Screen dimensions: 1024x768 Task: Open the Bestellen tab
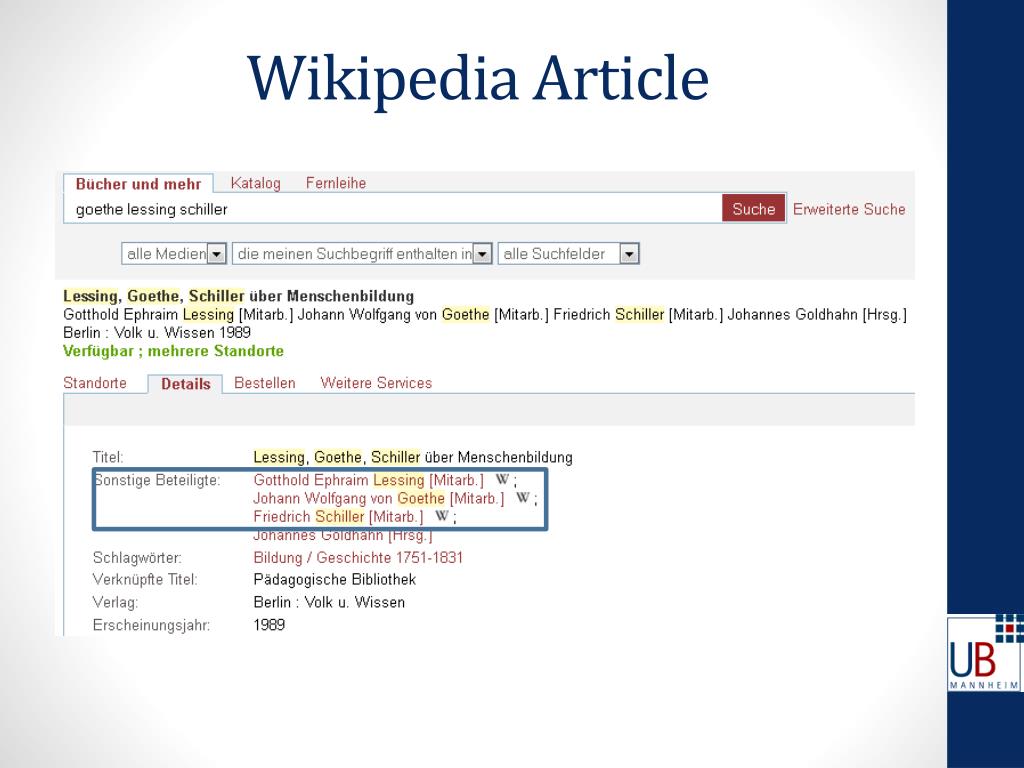[264, 383]
